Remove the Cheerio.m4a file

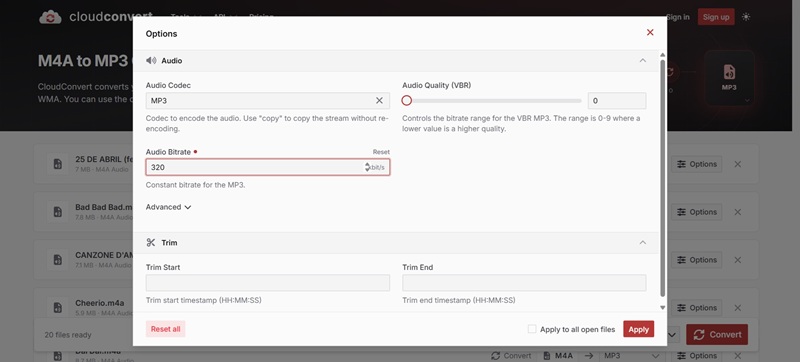pyautogui.click(x=737, y=308)
